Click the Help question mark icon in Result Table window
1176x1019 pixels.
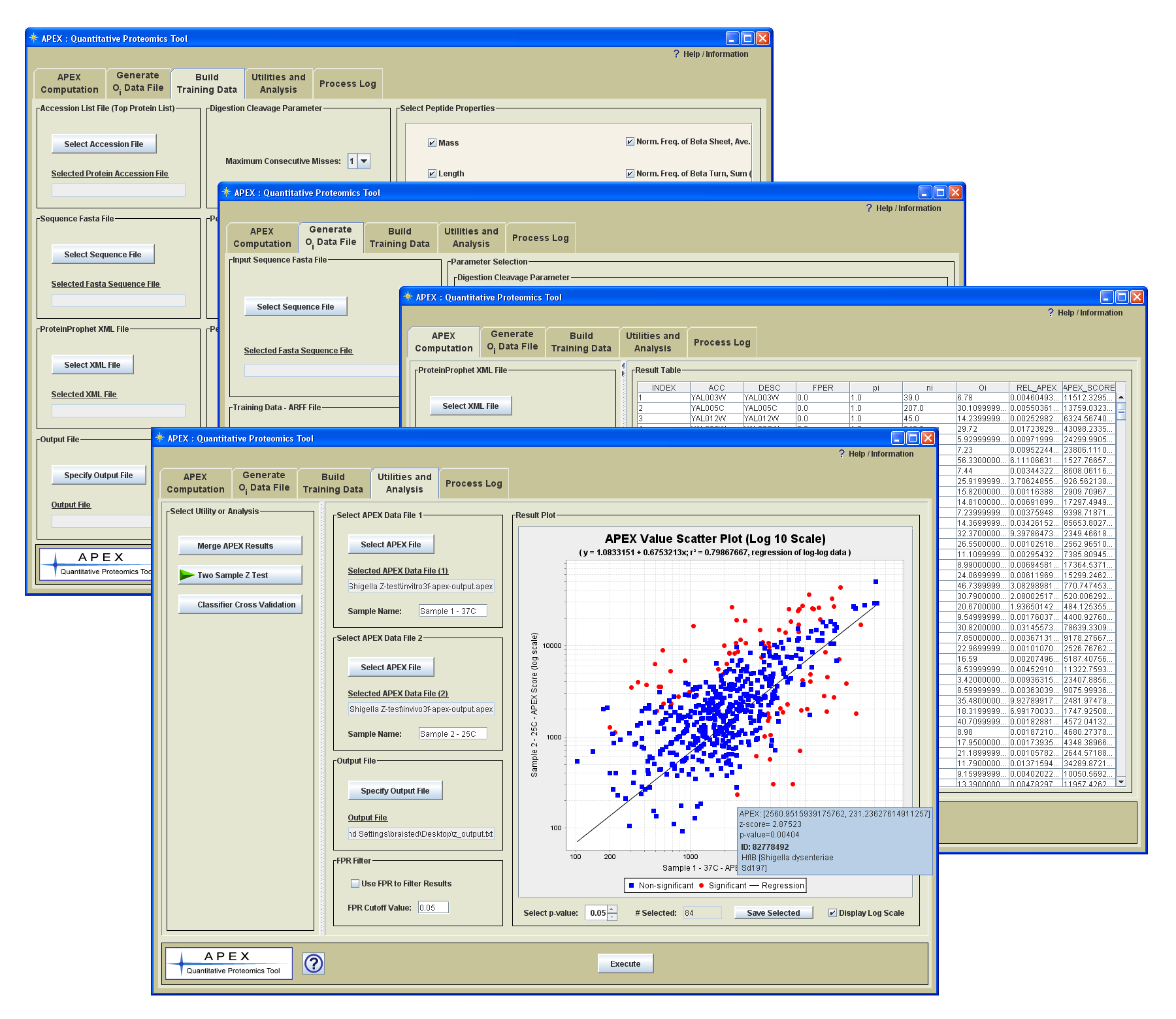1051,313
